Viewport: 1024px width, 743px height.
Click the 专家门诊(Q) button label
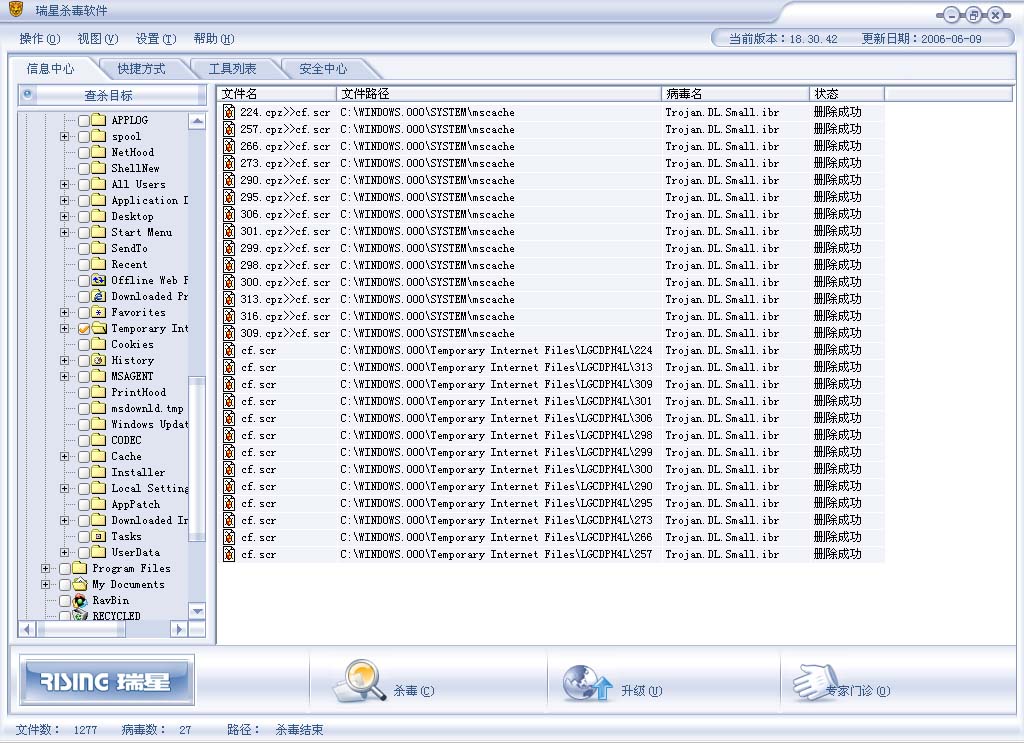(x=857, y=690)
